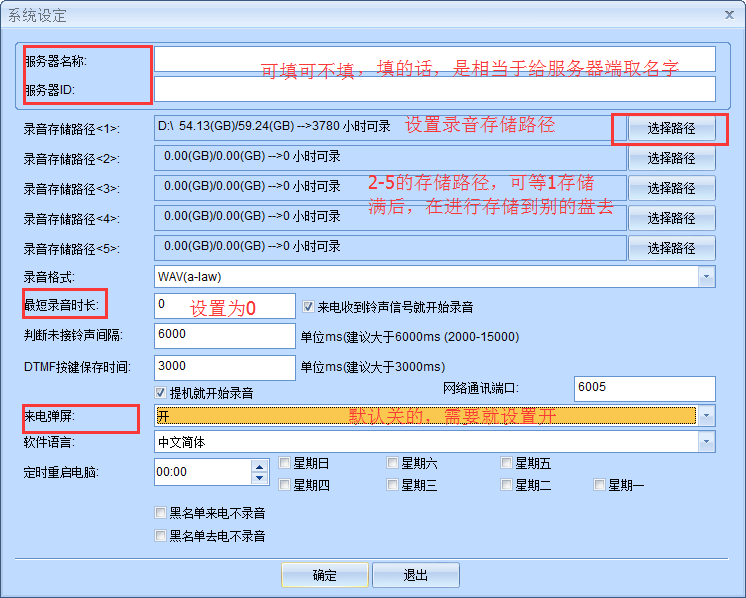Click 选择路径 for storage path 1
The height and width of the screenshot is (598, 746).
[x=671, y=128]
